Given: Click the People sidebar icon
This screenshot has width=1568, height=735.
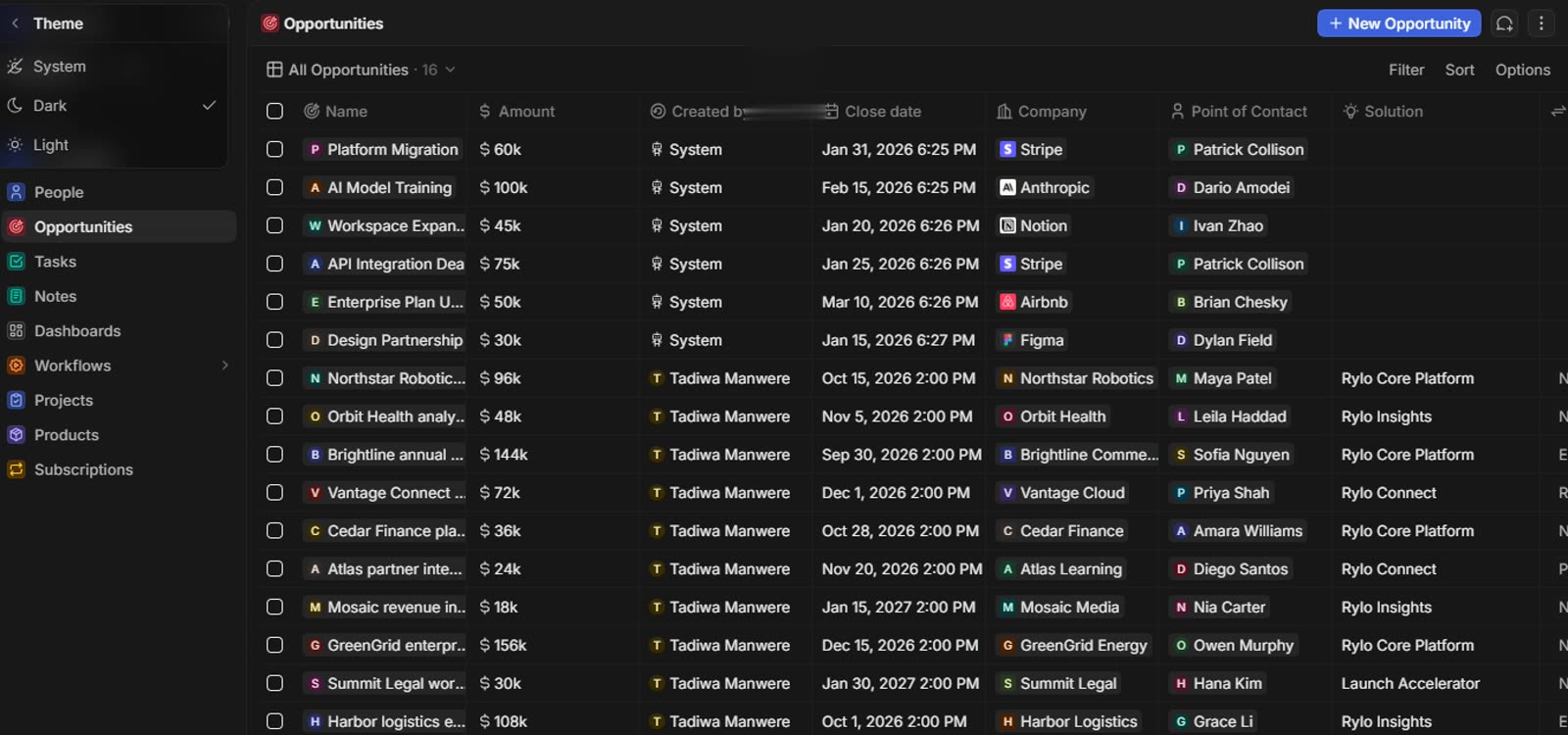Looking at the screenshot, I should [x=16, y=192].
